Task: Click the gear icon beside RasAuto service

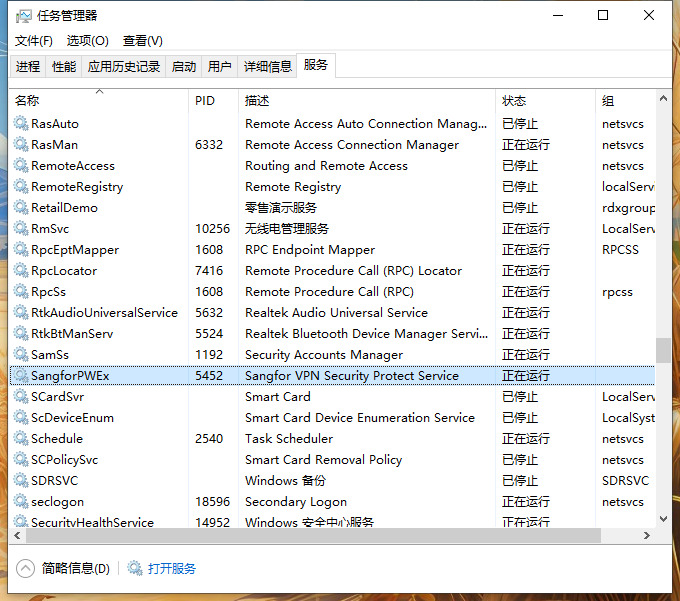Action: click(x=21, y=124)
